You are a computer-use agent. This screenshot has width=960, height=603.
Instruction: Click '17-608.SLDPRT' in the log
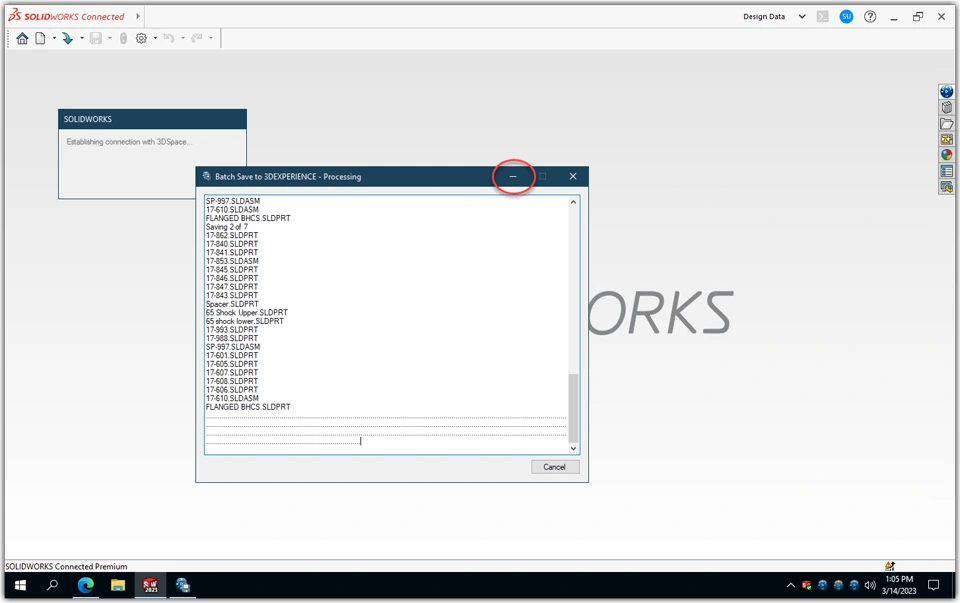pyautogui.click(x=232, y=381)
